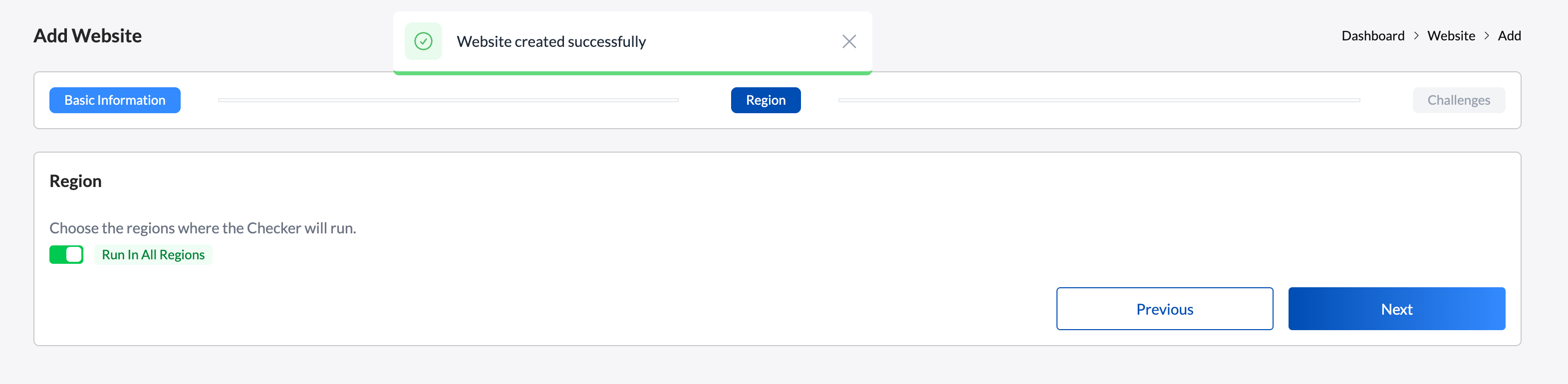Open the Dashboard breadcrumb link

[x=1372, y=36]
